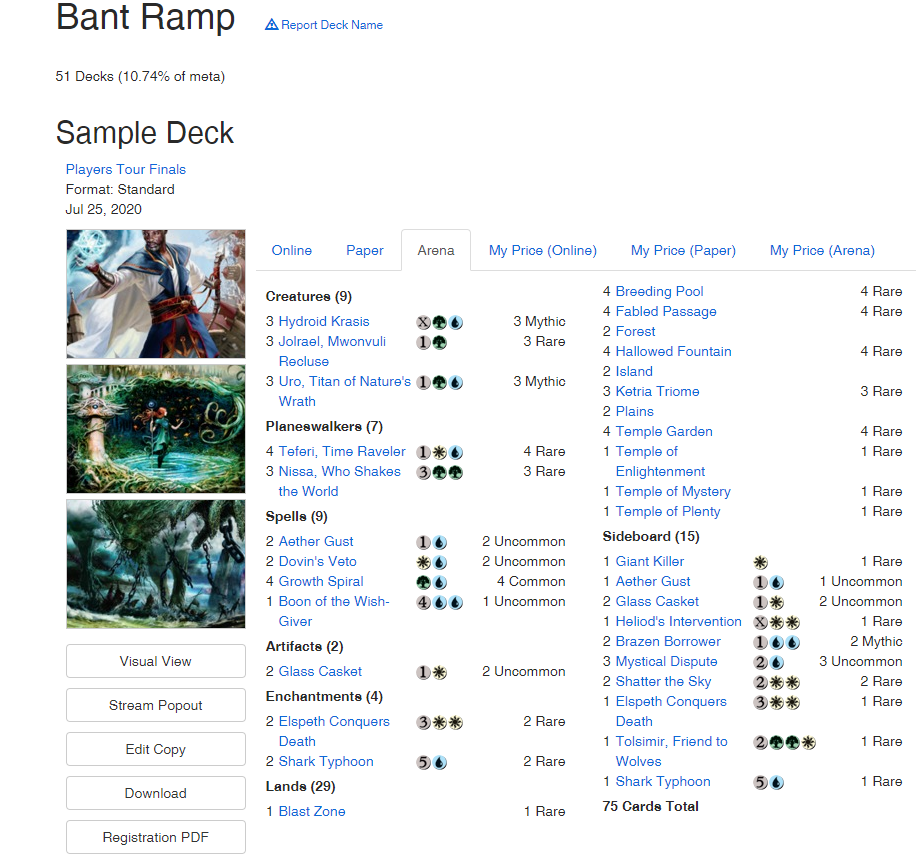Click the report flag icon near the deck name
The image size is (922, 860).
272,24
